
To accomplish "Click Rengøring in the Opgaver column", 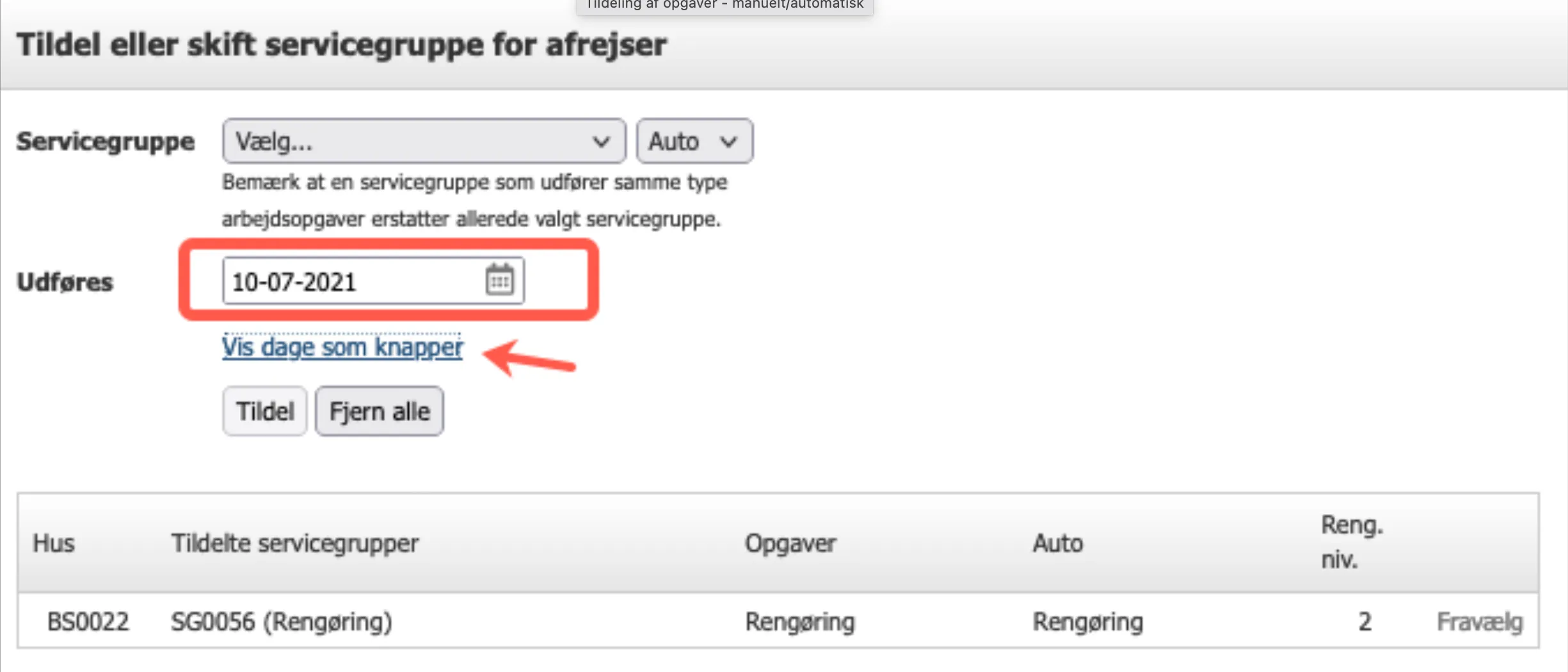I will [800, 621].
